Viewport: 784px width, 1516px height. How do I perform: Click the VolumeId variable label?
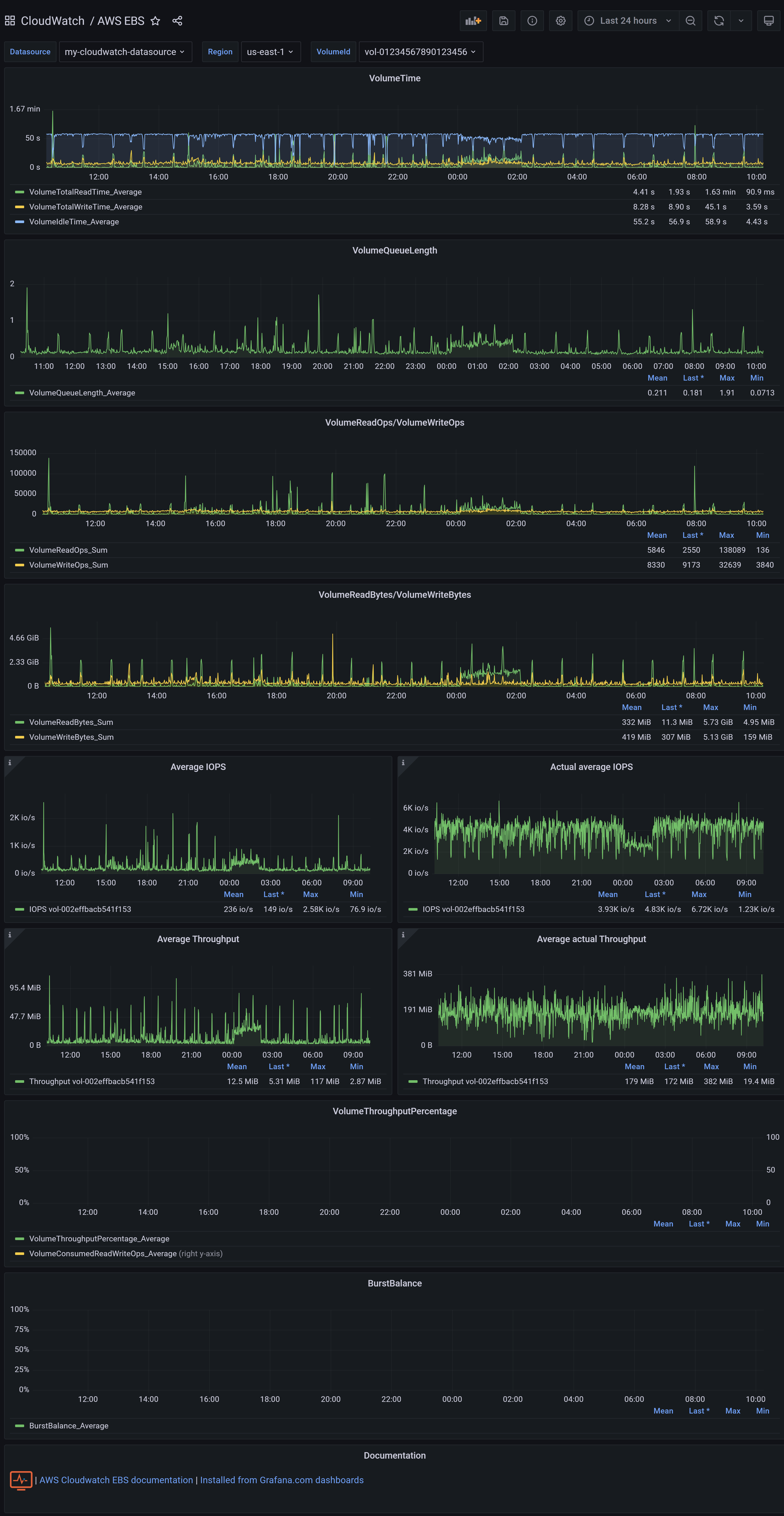pos(333,52)
